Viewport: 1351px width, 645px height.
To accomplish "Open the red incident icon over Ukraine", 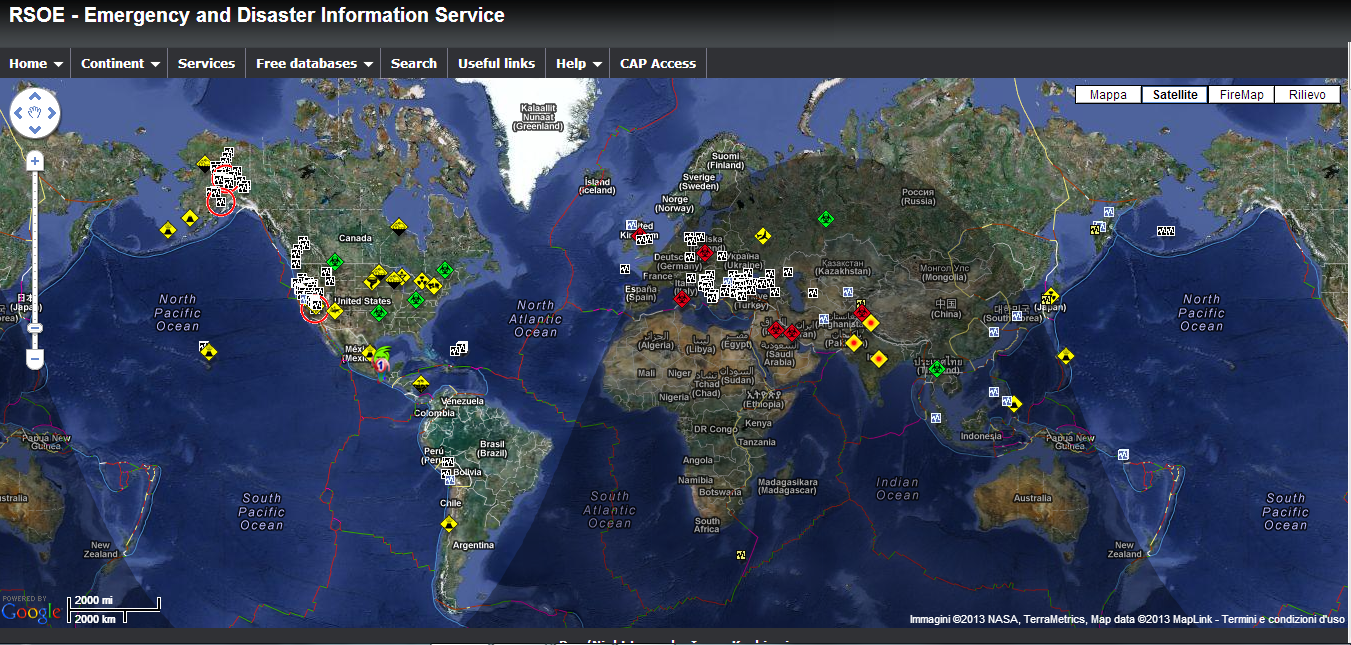I will [706, 253].
